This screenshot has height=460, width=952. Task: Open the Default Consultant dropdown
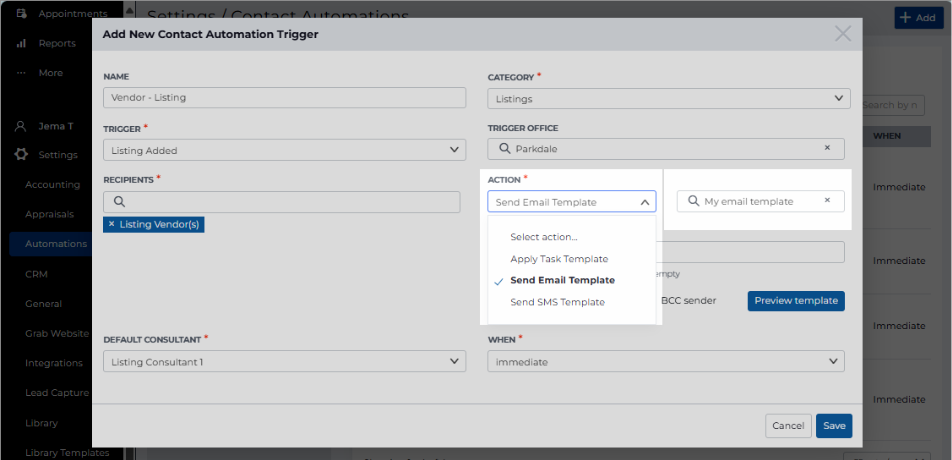pos(285,361)
